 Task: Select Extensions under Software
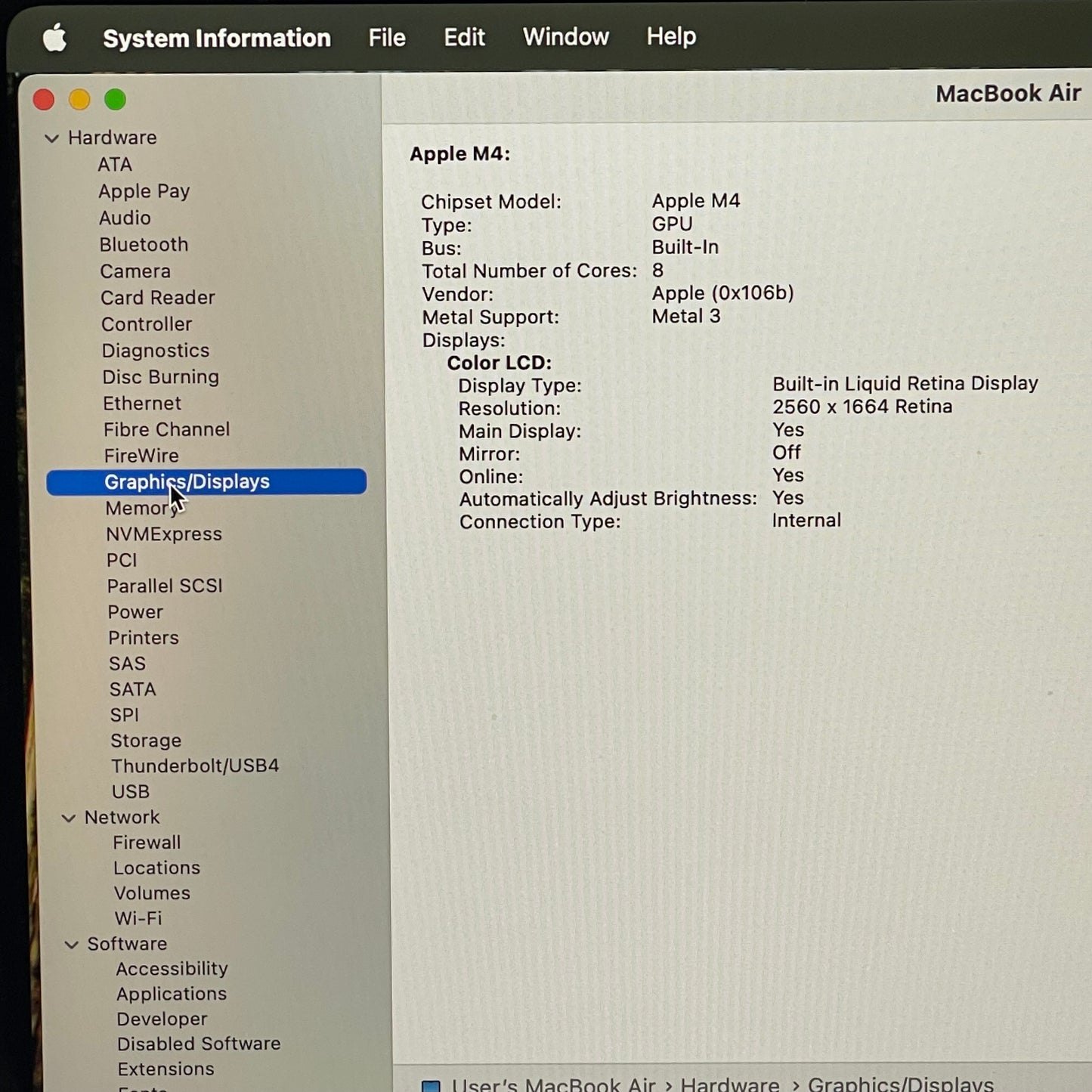click(166, 1069)
